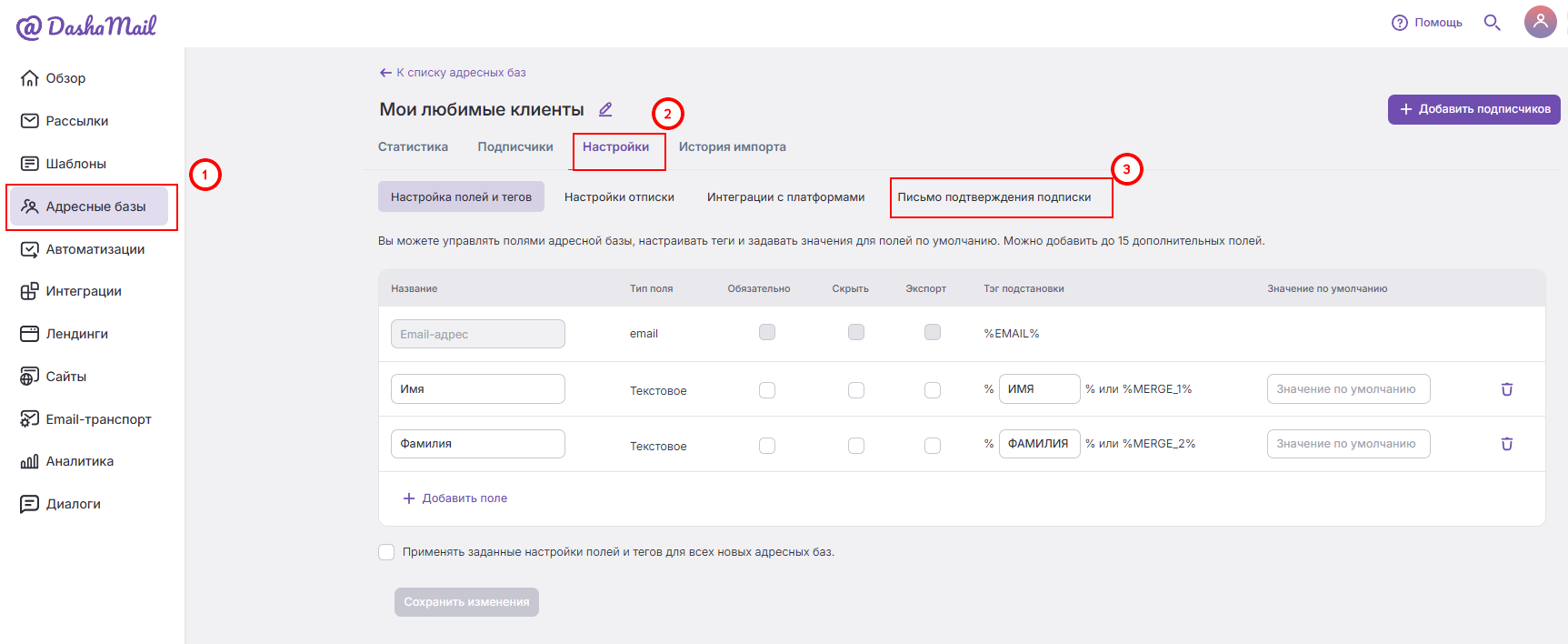Delete the Фамилия field with trash icon
Viewport: 1568px width, 644px height.
click(x=1506, y=444)
